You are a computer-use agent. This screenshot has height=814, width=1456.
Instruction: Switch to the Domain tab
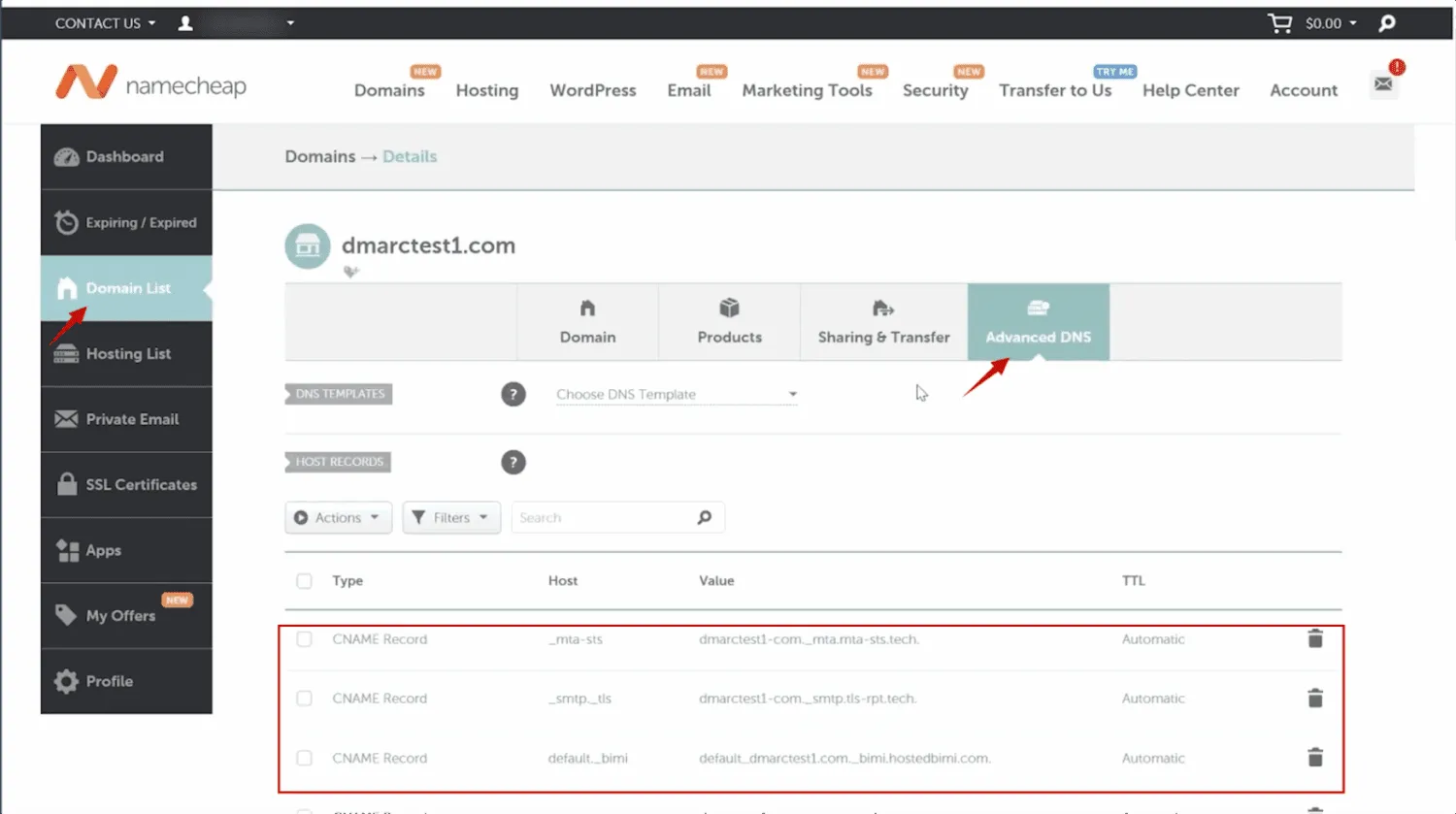click(x=587, y=322)
